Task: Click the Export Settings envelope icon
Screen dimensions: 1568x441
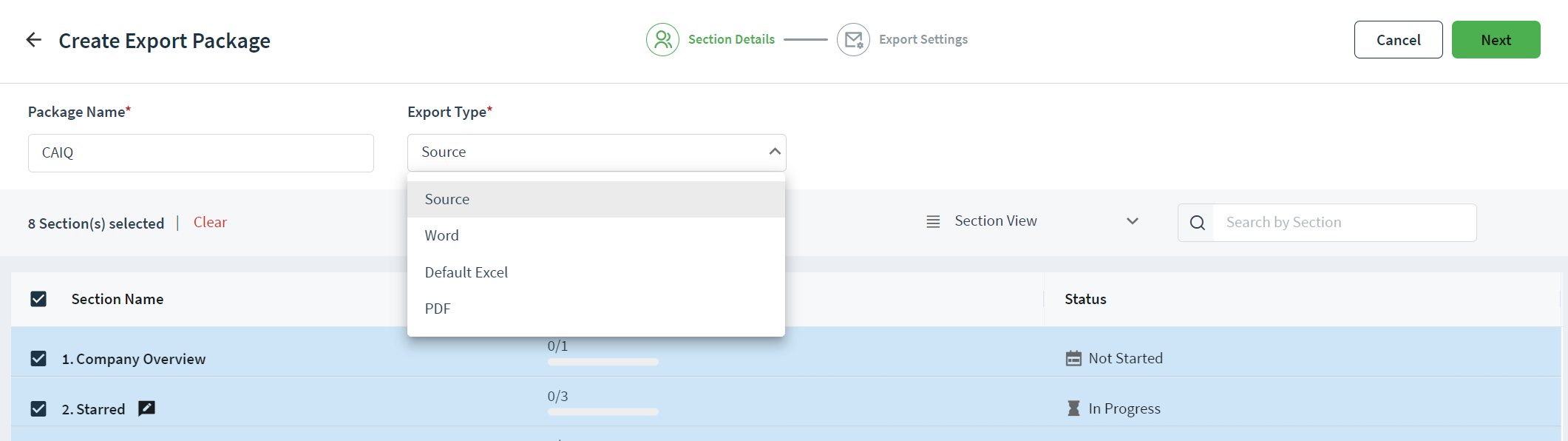Action: (x=853, y=39)
